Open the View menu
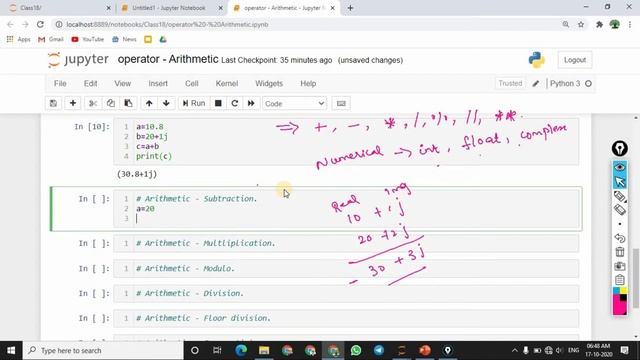 pyautogui.click(x=122, y=83)
